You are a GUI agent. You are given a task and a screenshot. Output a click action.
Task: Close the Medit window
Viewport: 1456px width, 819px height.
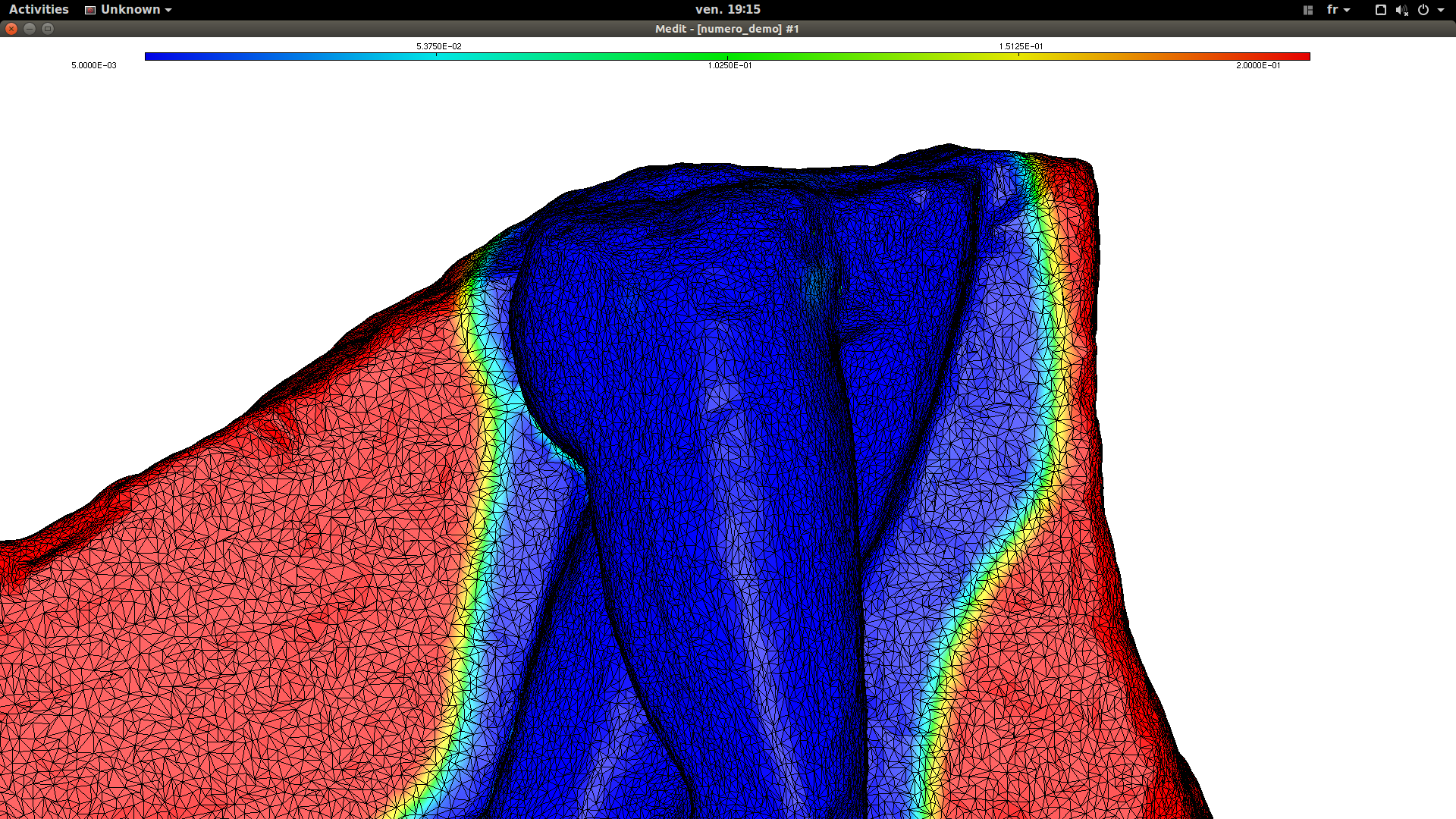tap(11, 28)
